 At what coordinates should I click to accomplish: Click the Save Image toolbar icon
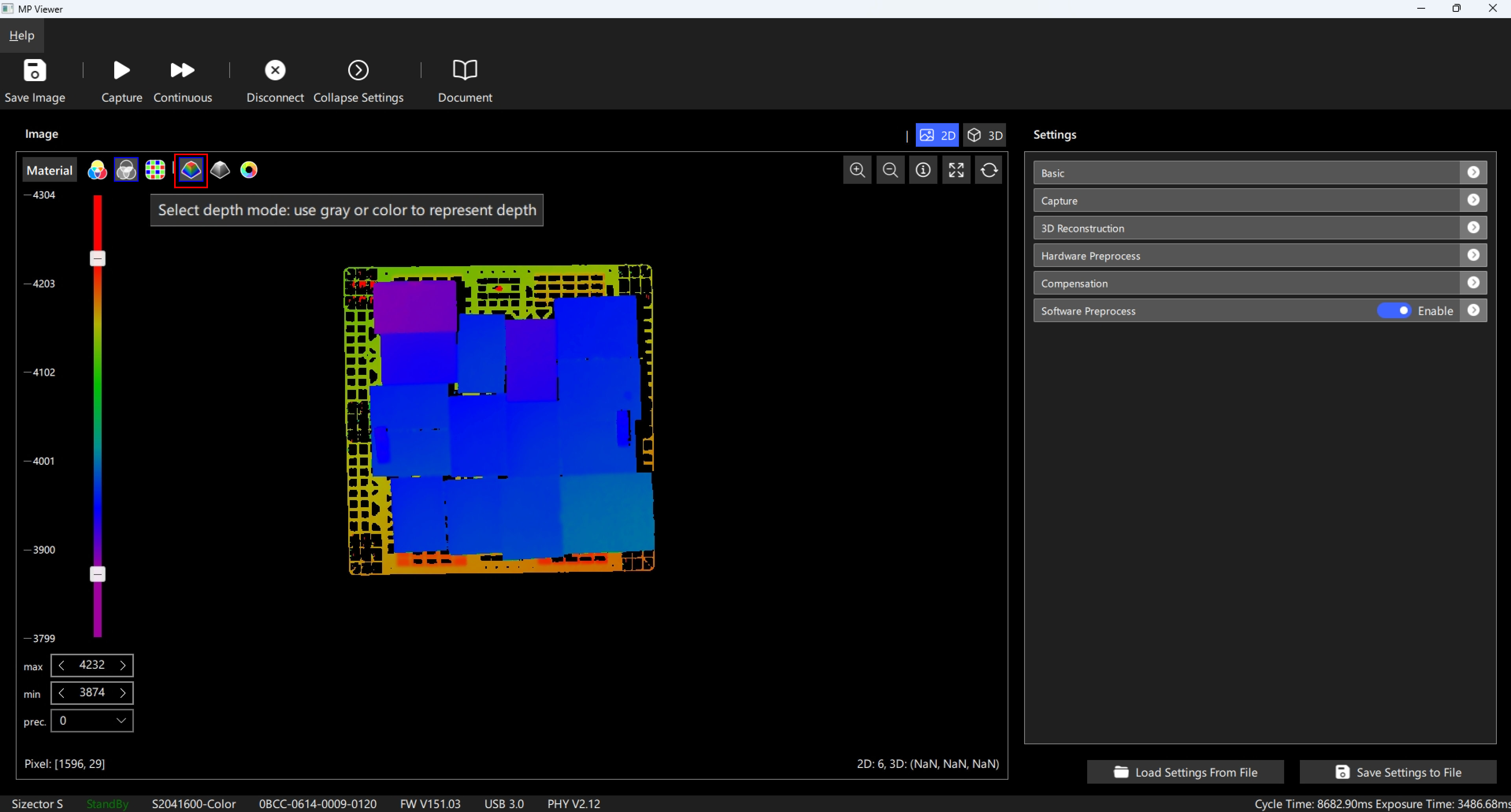click(35, 71)
